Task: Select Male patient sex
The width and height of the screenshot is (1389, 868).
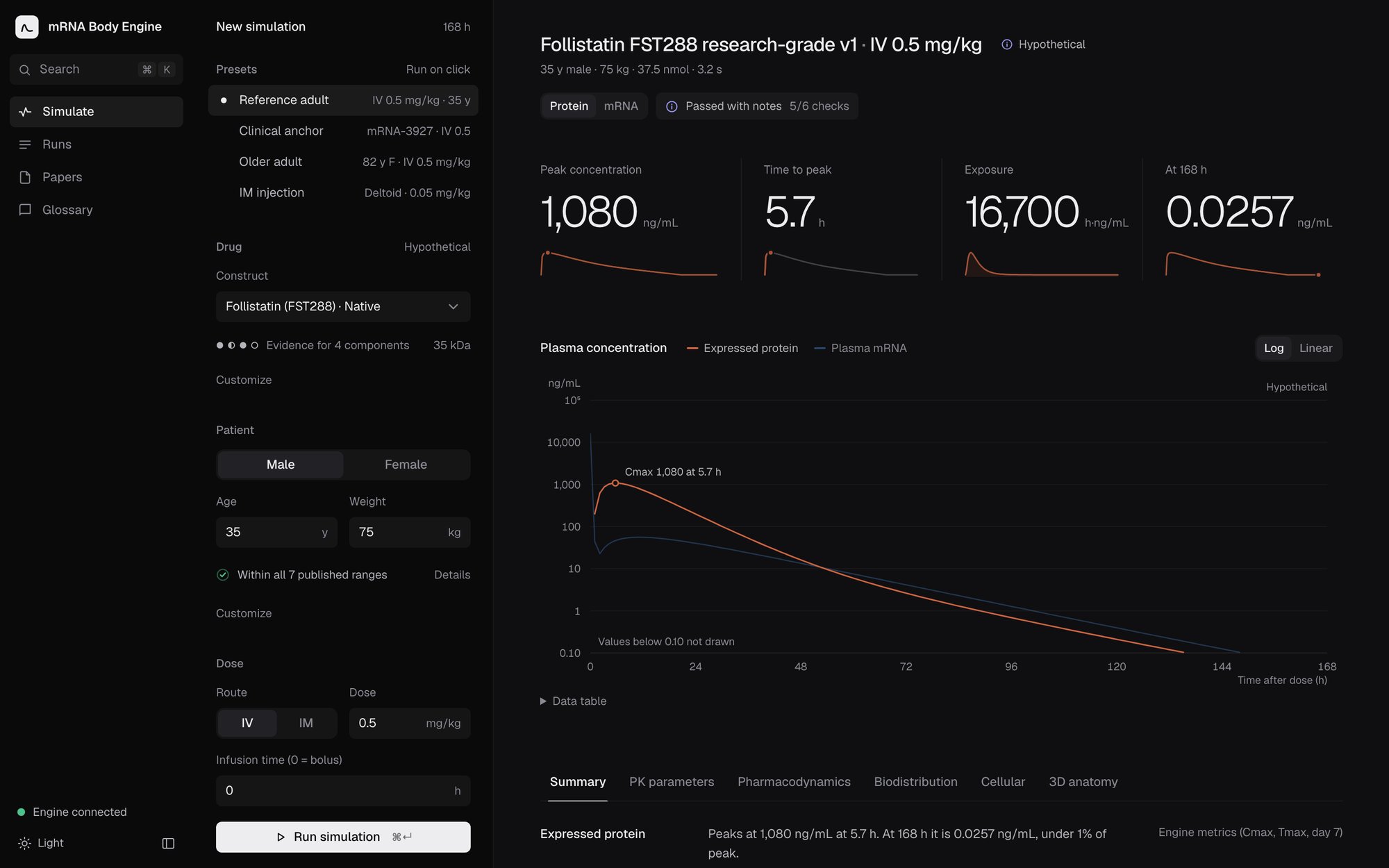Action: pos(281,465)
